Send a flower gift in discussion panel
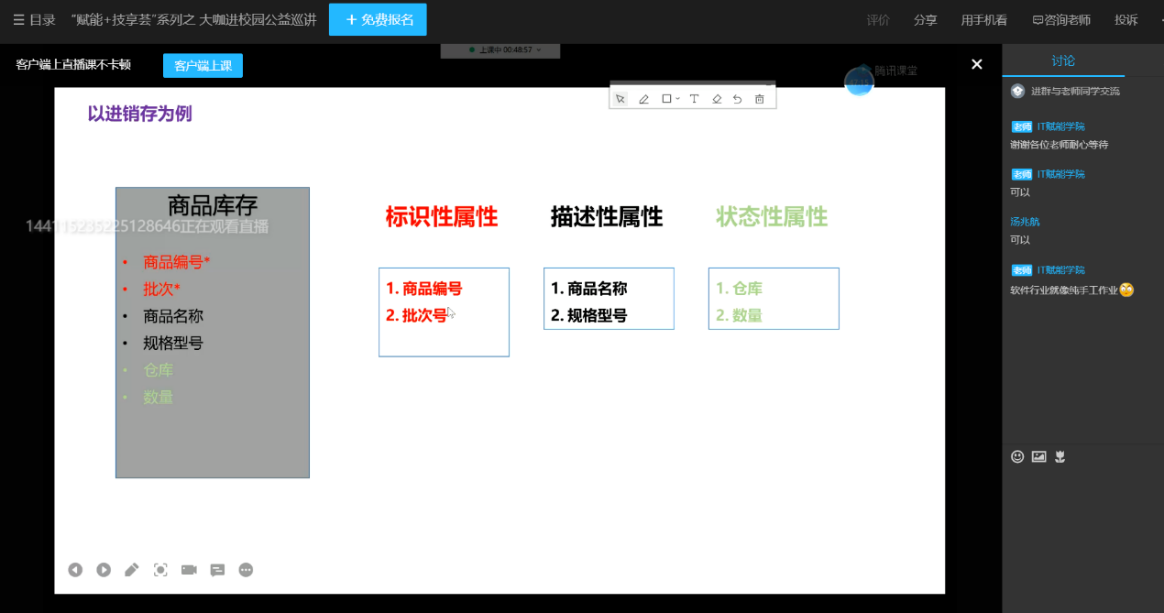This screenshot has width=1164, height=613. (1060, 457)
